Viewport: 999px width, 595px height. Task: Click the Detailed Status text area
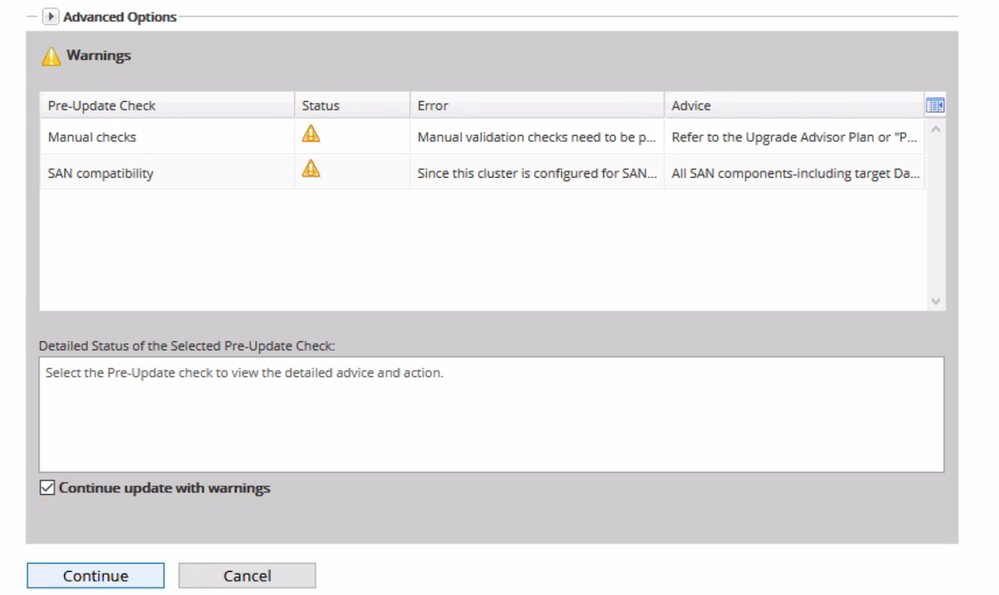(491, 414)
